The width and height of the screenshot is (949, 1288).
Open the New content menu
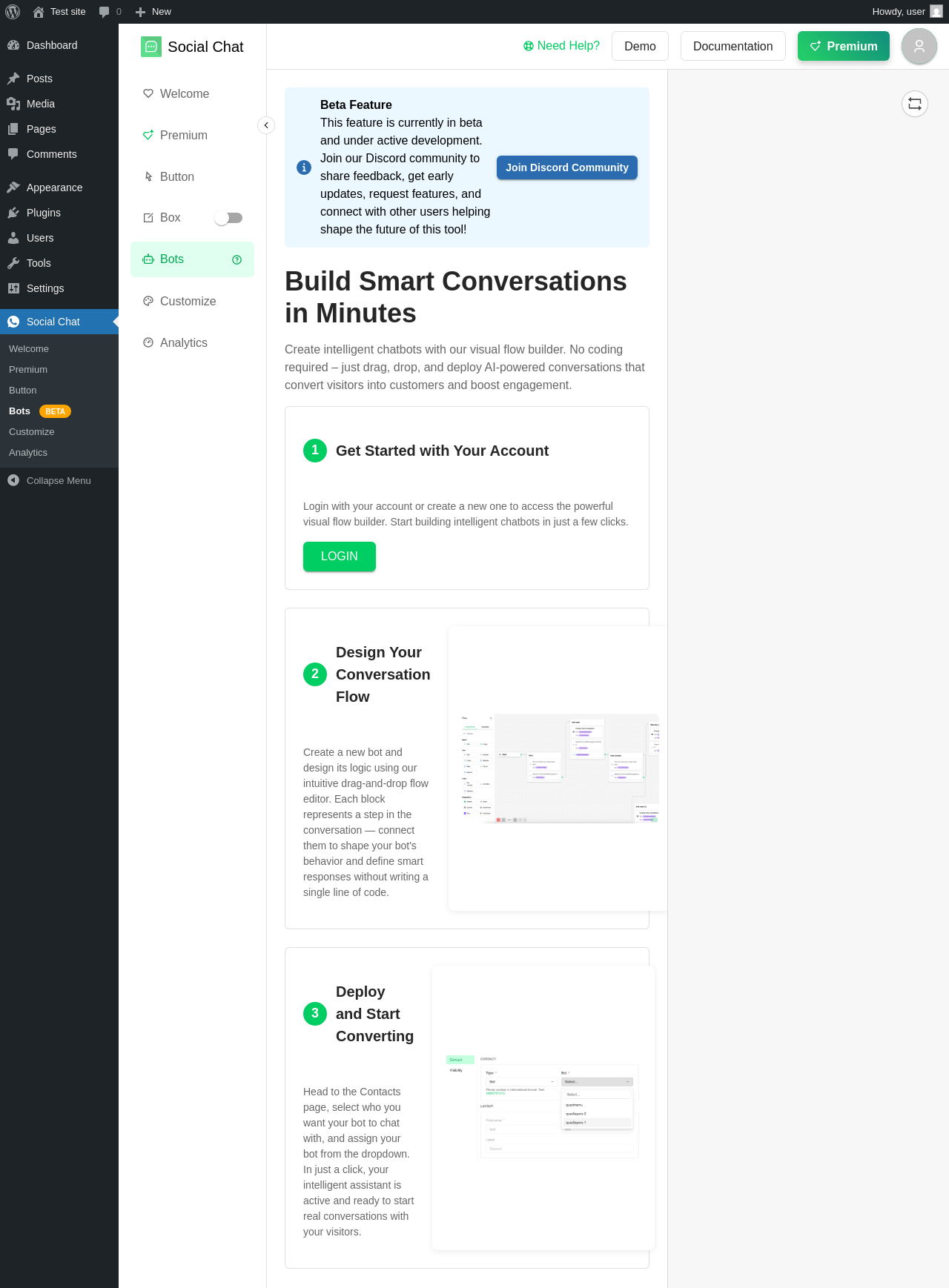153,12
